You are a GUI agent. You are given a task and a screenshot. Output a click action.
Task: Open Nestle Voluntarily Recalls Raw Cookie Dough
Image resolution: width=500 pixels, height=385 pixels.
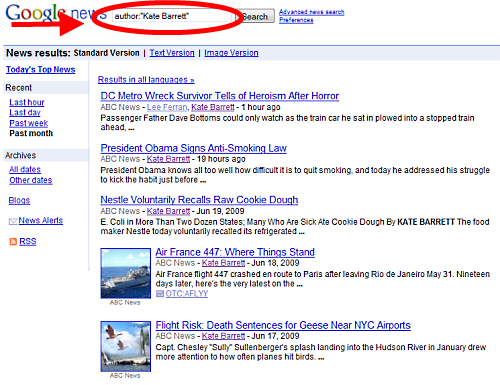[199, 200]
